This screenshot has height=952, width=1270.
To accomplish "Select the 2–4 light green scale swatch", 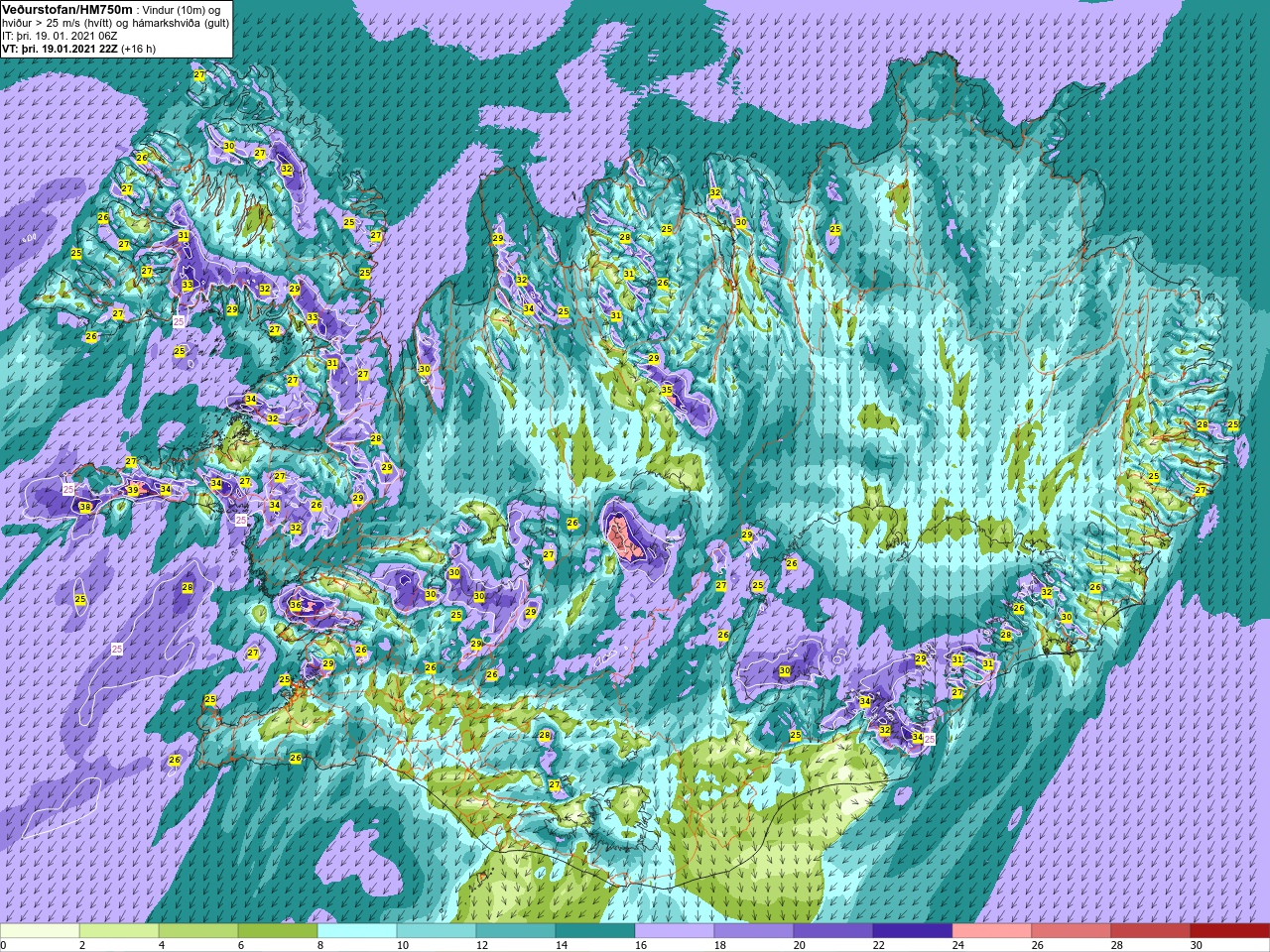I will (119, 931).
